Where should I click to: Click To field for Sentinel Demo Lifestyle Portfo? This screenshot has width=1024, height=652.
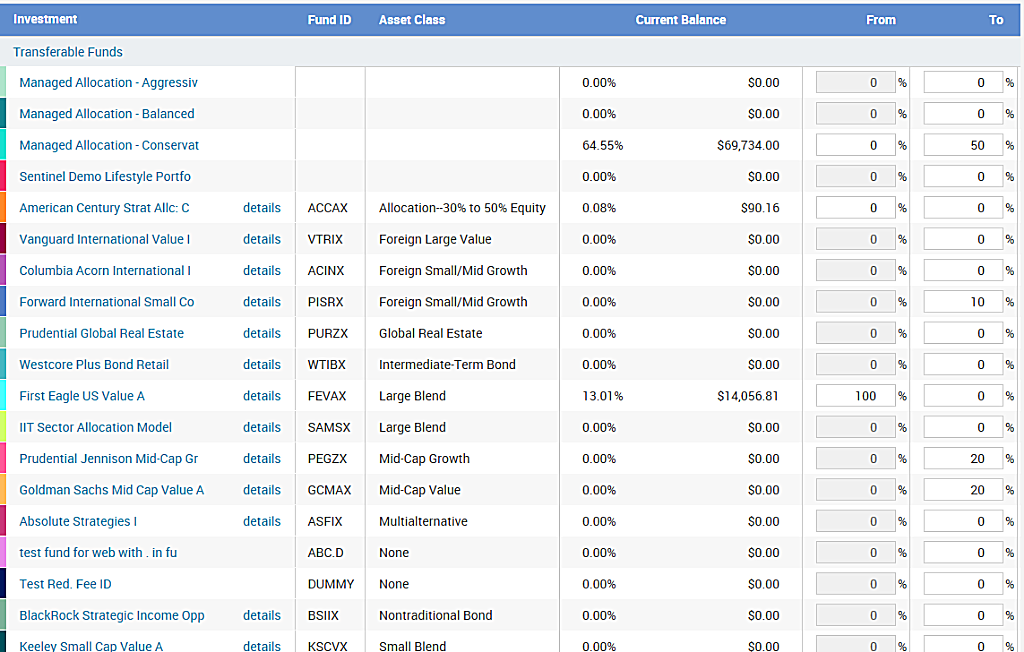pyautogui.click(x=963, y=176)
